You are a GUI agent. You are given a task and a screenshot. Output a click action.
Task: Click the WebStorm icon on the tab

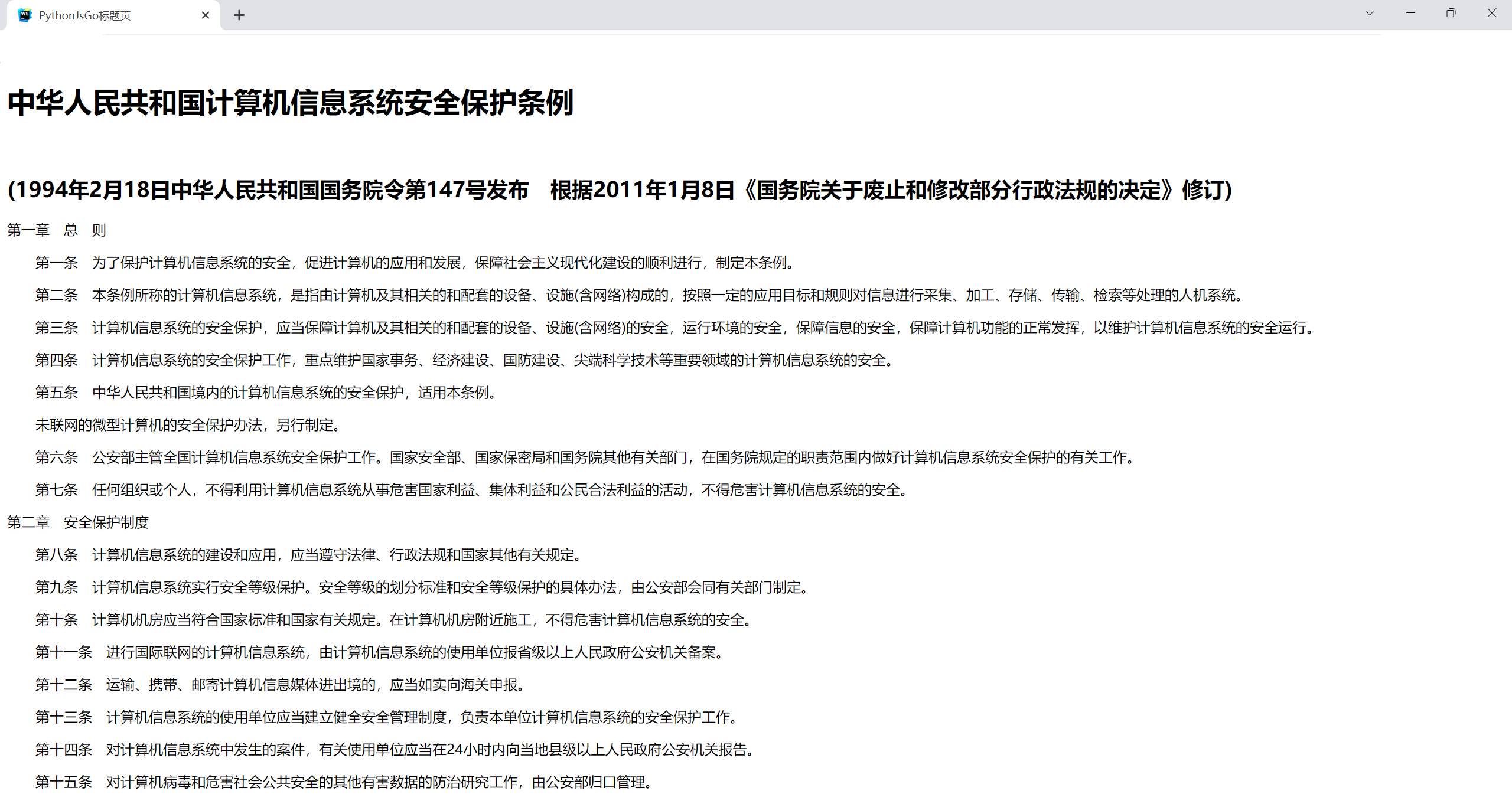coord(24,15)
